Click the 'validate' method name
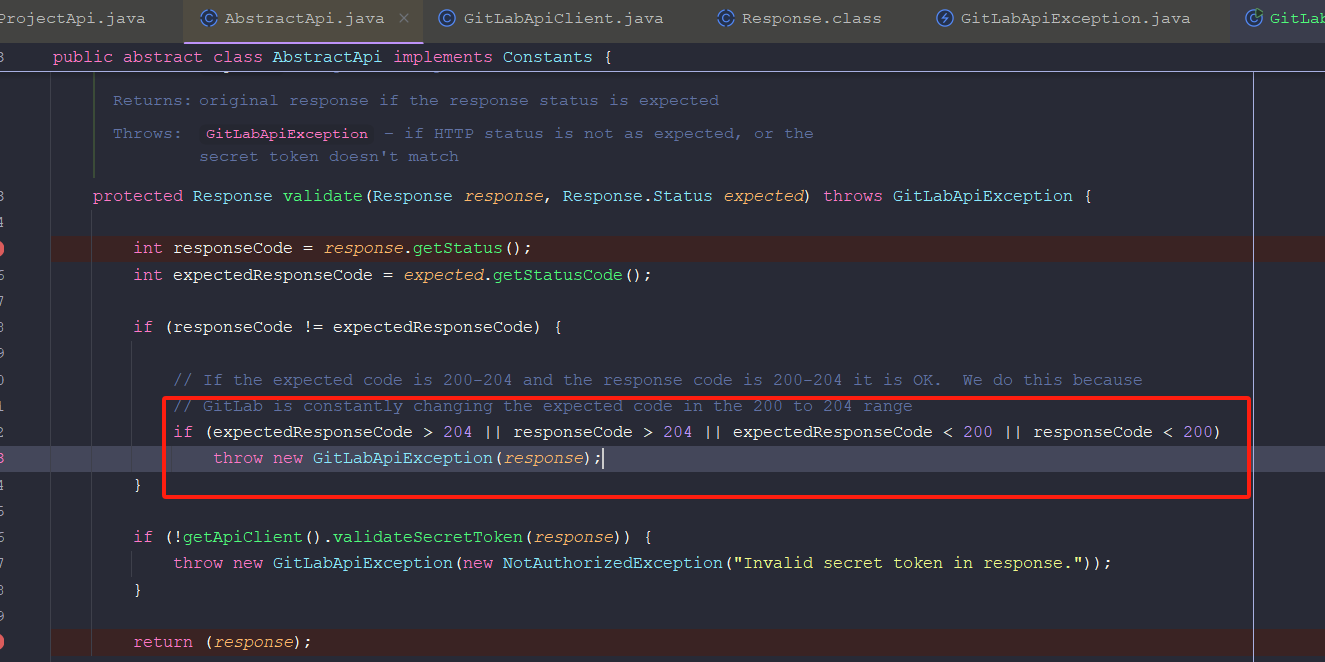This screenshot has width=1325, height=662. pos(323,196)
